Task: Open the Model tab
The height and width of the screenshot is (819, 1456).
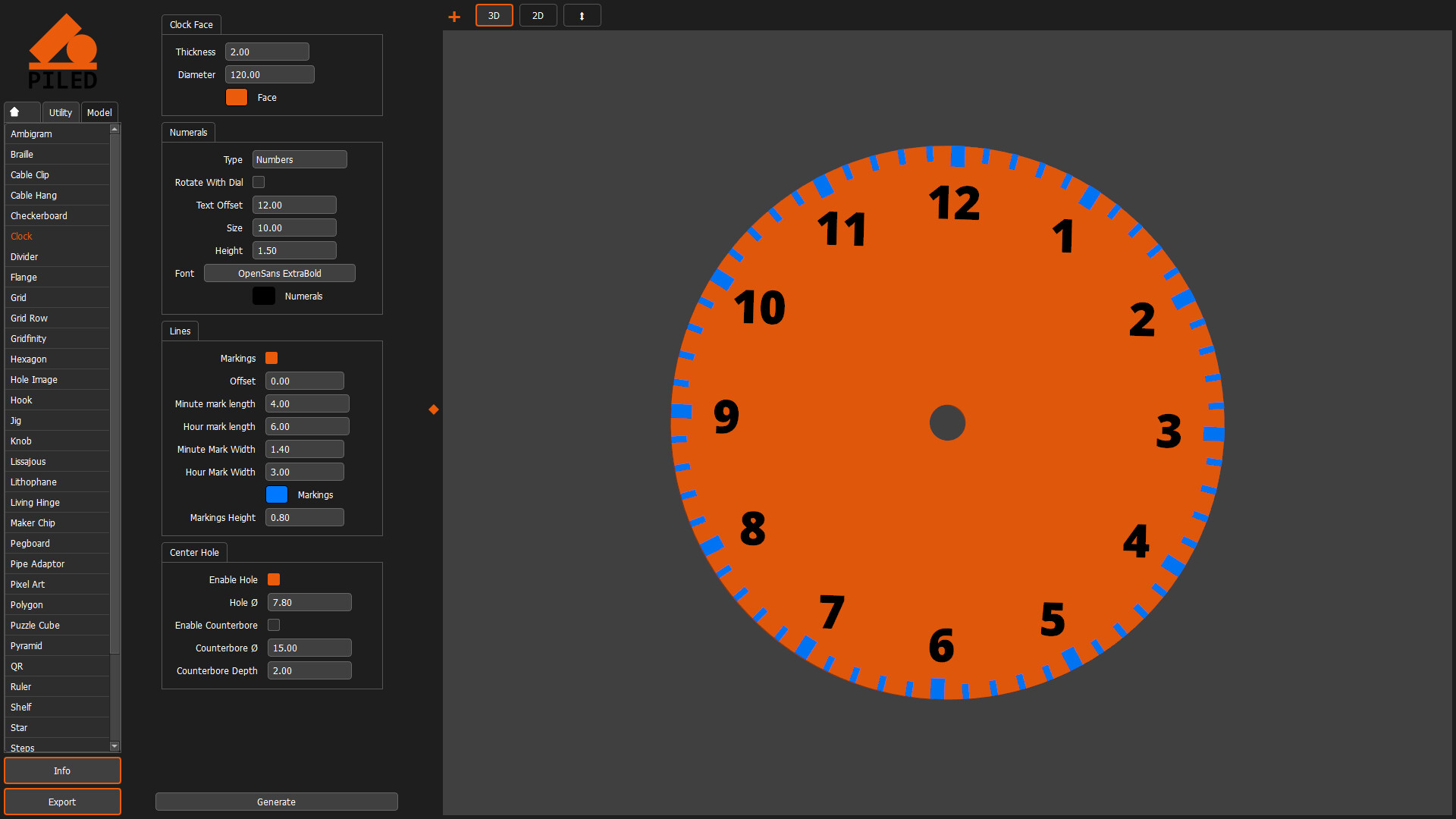Action: [99, 111]
